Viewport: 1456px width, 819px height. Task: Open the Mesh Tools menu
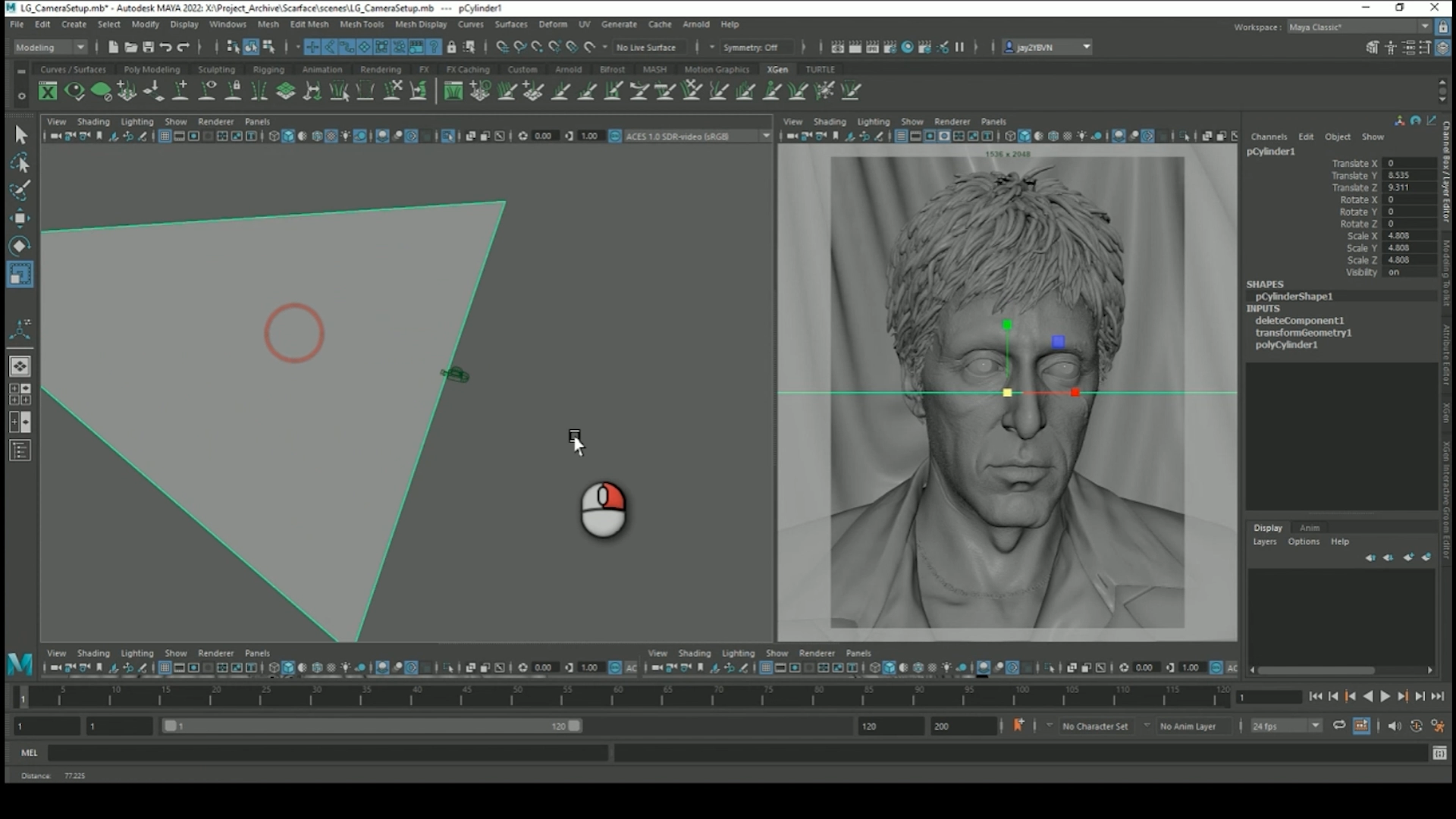click(361, 24)
